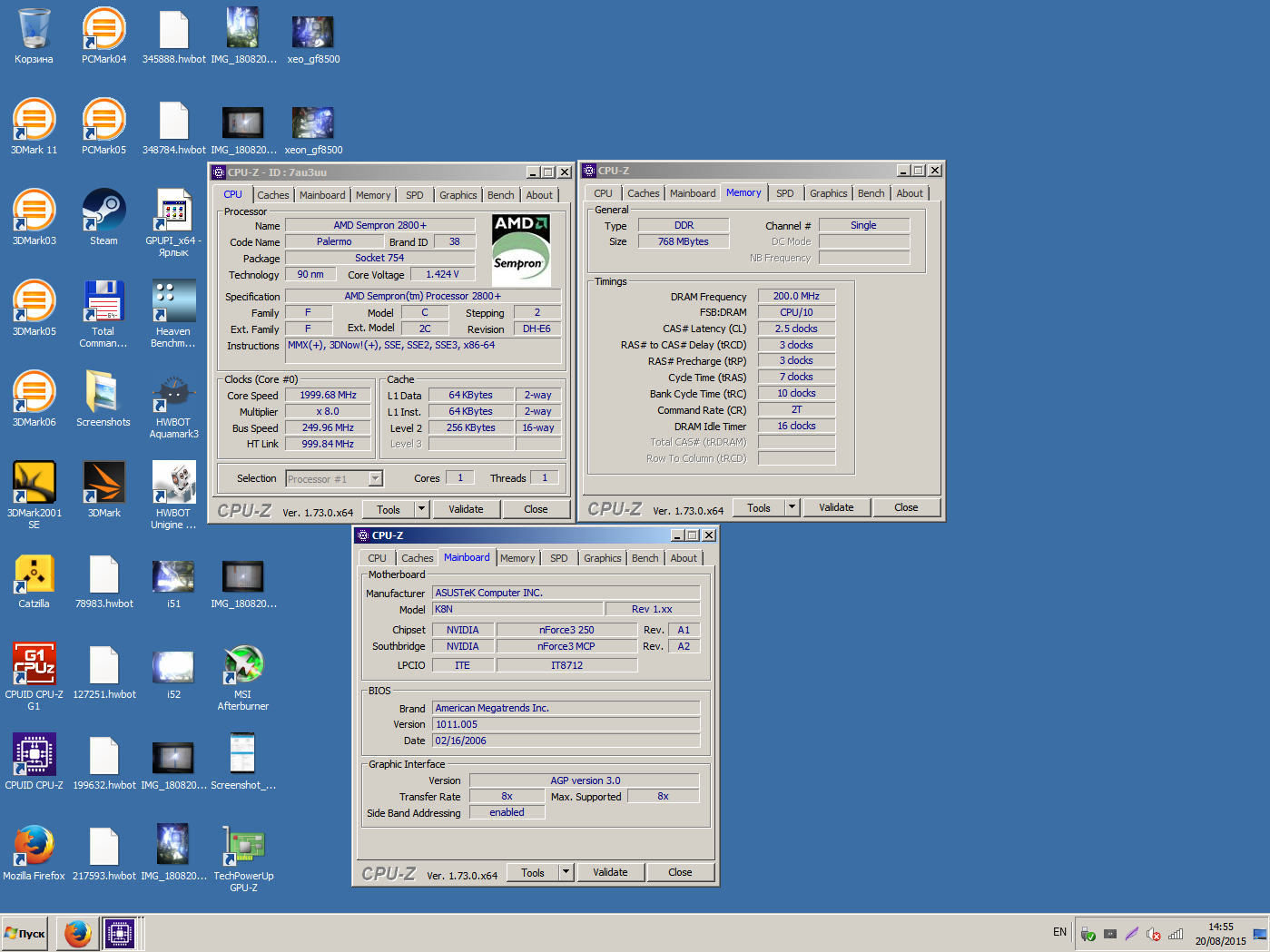This screenshot has height=952, width=1270.
Task: Click the Core Speed 1999.68 MHz value
Action: coord(328,395)
